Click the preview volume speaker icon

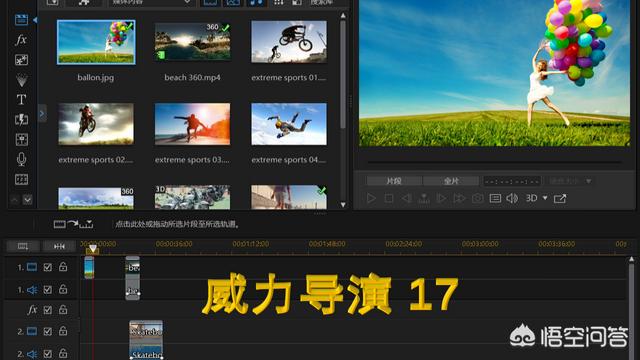pos(512,198)
